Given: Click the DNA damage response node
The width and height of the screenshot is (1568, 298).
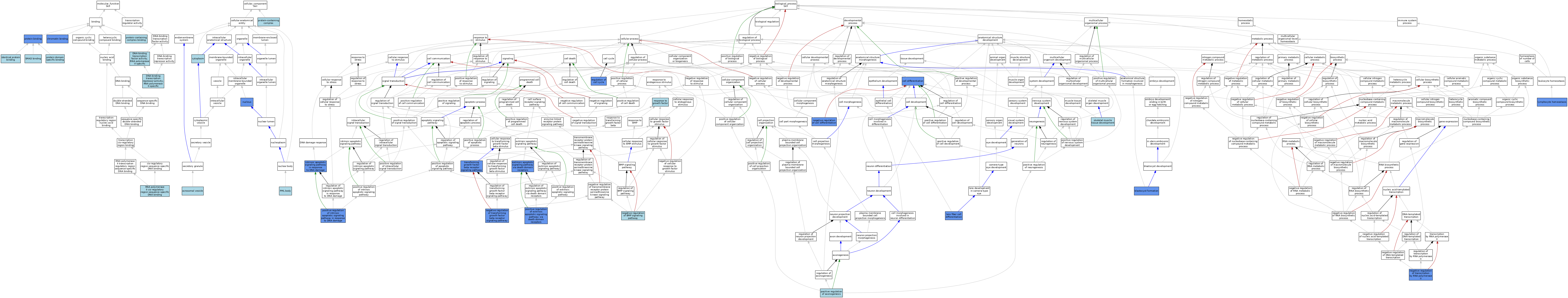Looking at the screenshot, I should [x=313, y=143].
